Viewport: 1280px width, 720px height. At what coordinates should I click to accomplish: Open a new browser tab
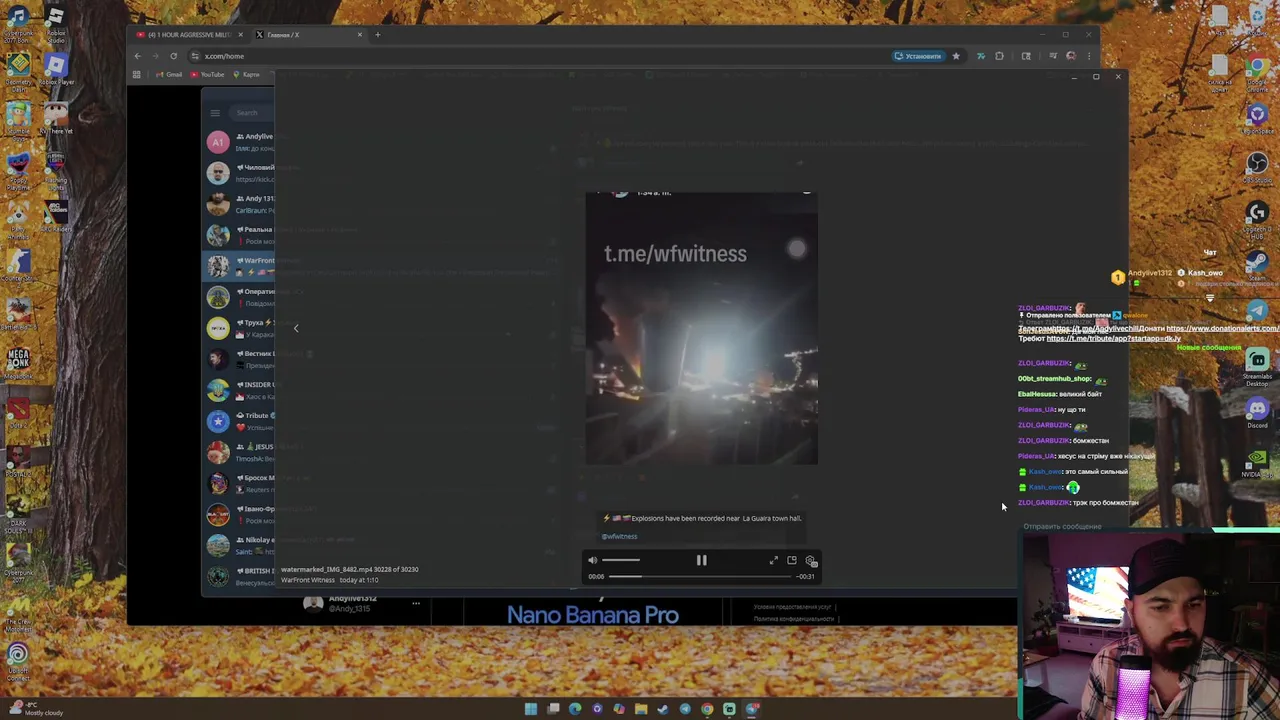pyautogui.click(x=377, y=35)
